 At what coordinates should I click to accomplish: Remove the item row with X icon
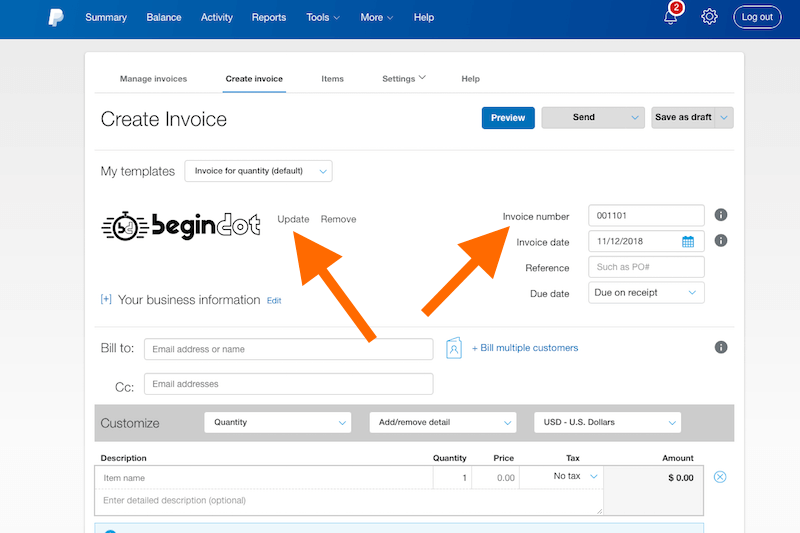pos(720,477)
